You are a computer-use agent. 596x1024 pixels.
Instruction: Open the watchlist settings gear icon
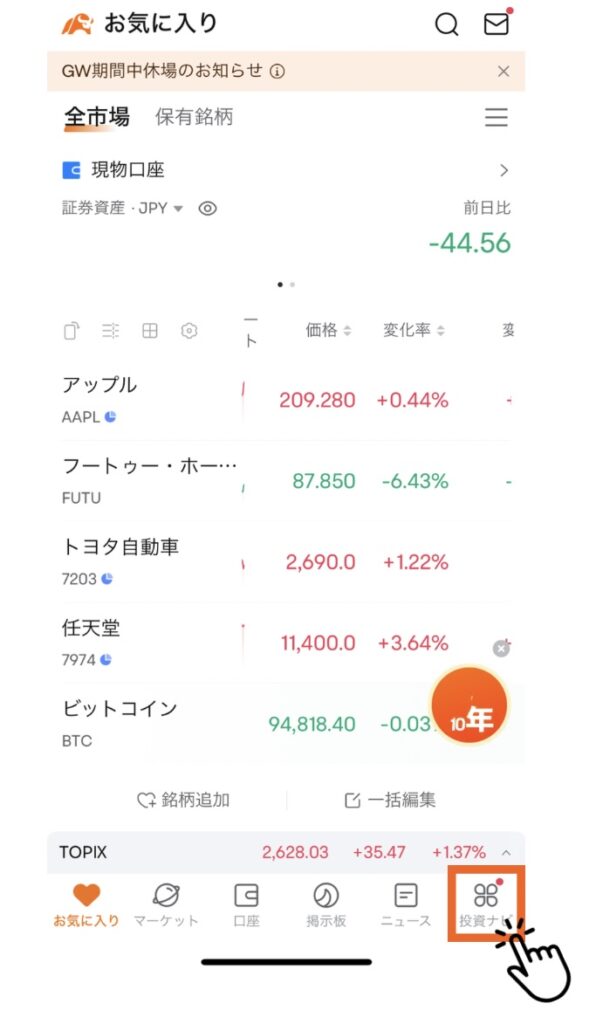pos(189,331)
